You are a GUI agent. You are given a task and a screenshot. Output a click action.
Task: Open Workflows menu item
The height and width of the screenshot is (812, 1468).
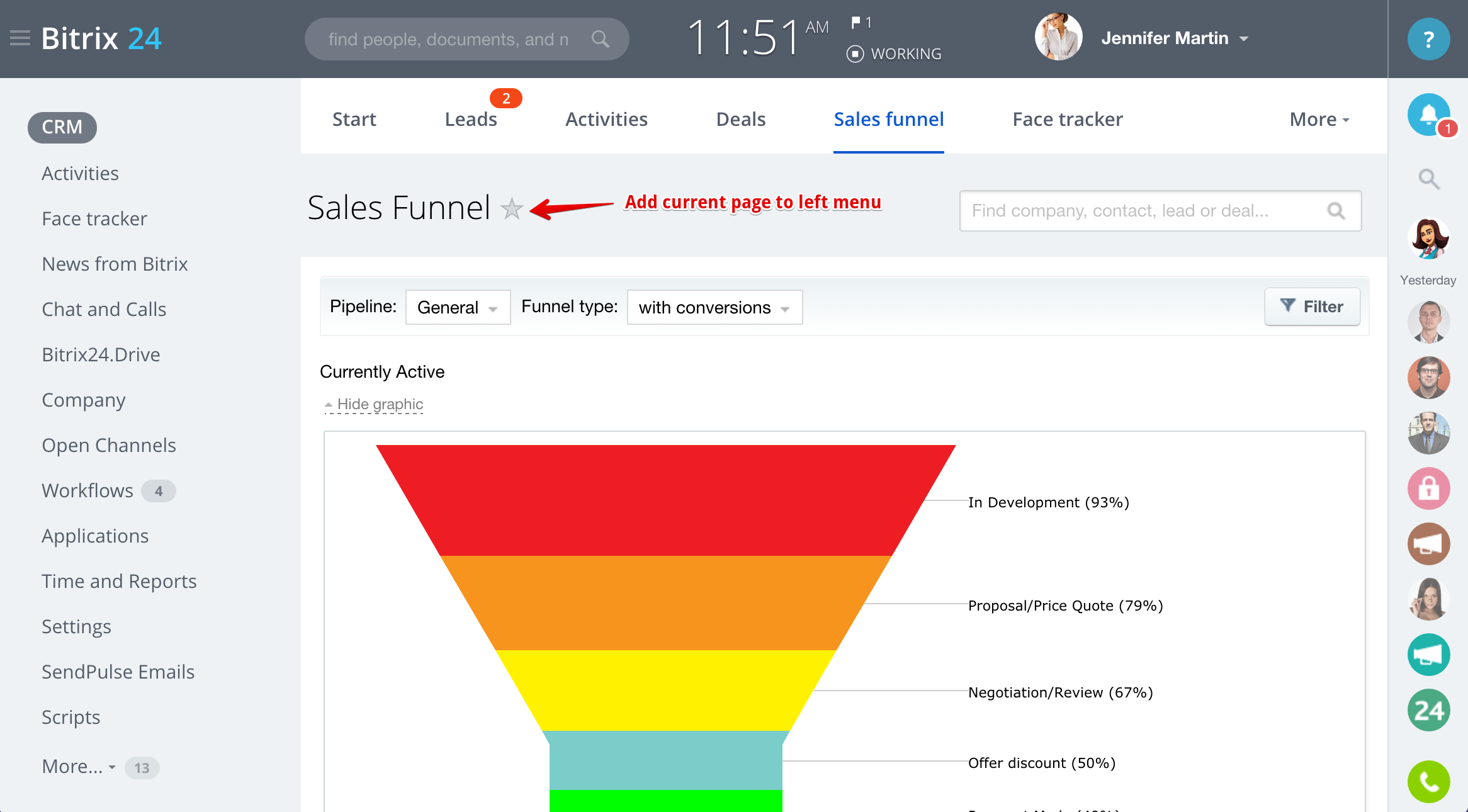[x=88, y=491]
